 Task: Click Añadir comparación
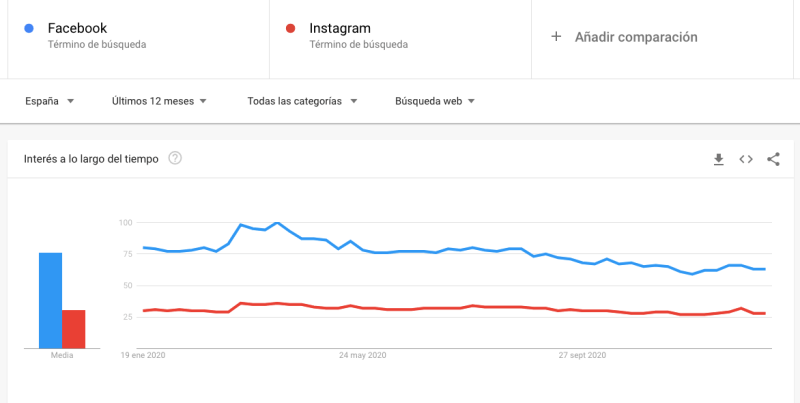636,37
